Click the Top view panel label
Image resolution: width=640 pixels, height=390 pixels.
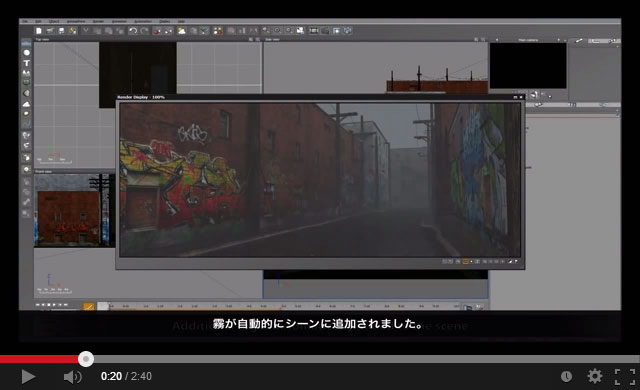tap(42, 40)
